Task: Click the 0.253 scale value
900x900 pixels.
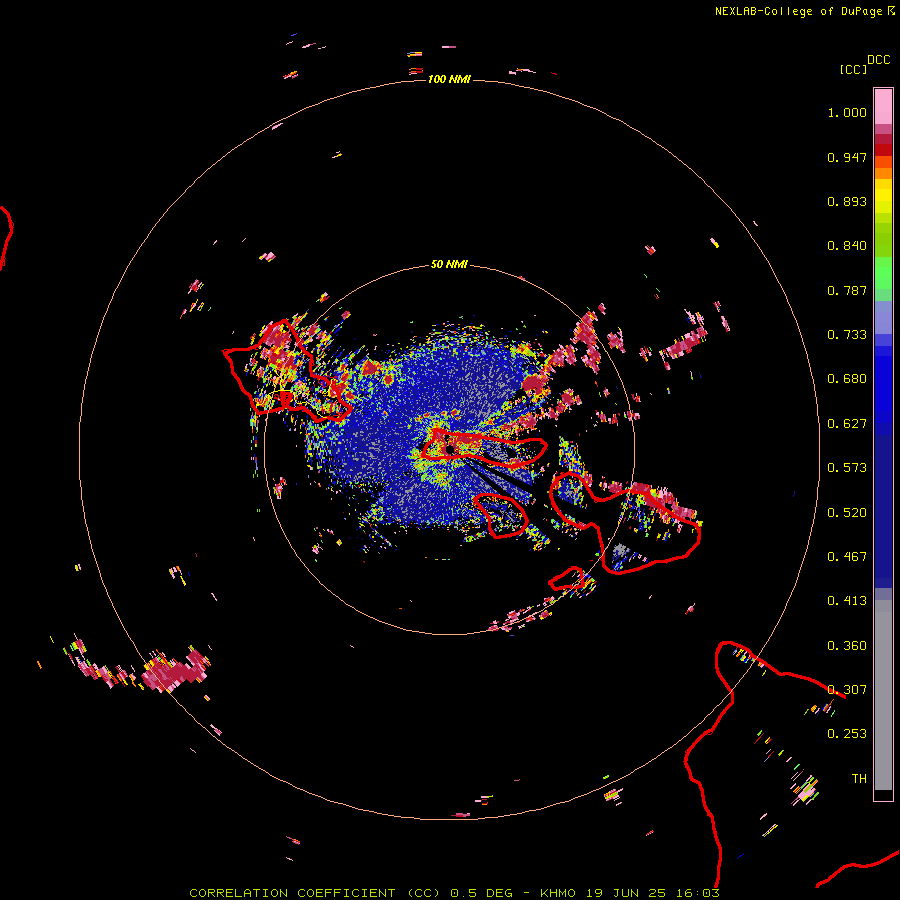Action: tap(847, 734)
